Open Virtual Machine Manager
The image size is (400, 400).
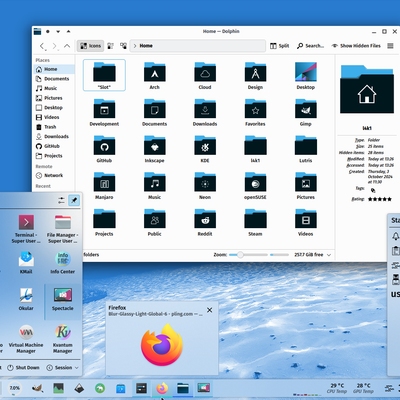(x=26, y=339)
